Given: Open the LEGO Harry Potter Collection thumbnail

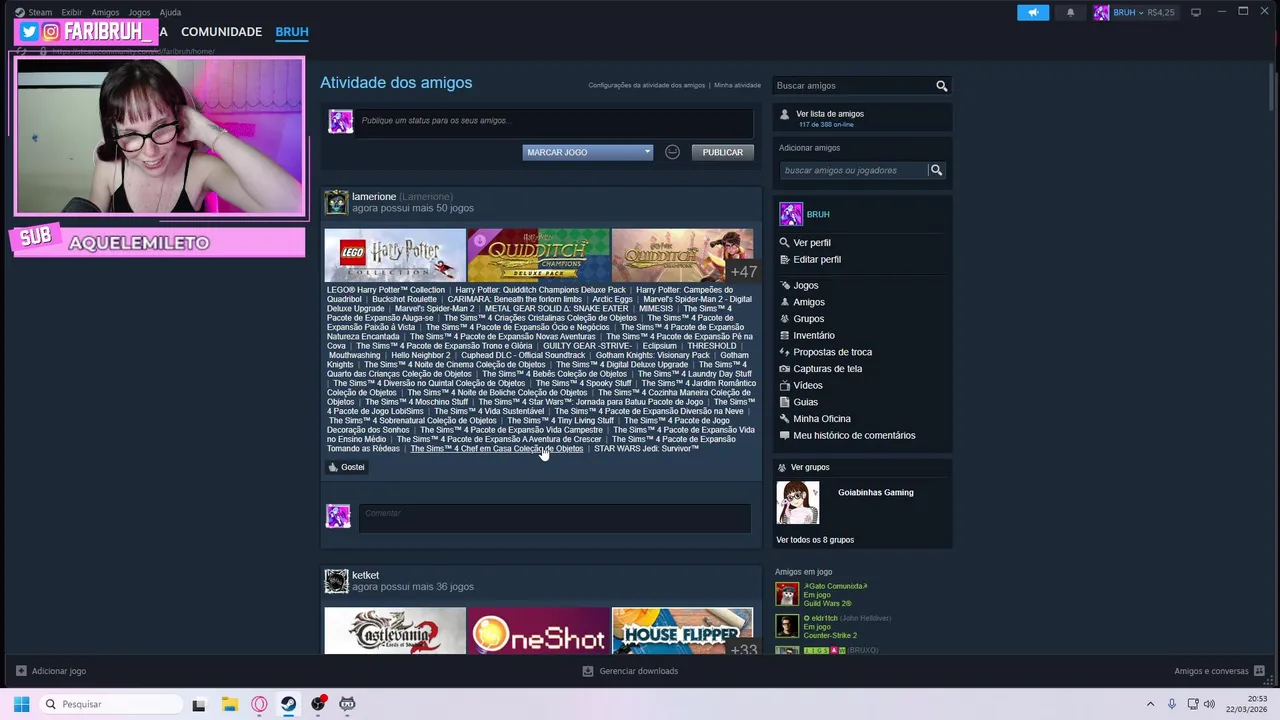Looking at the screenshot, I should [395, 255].
